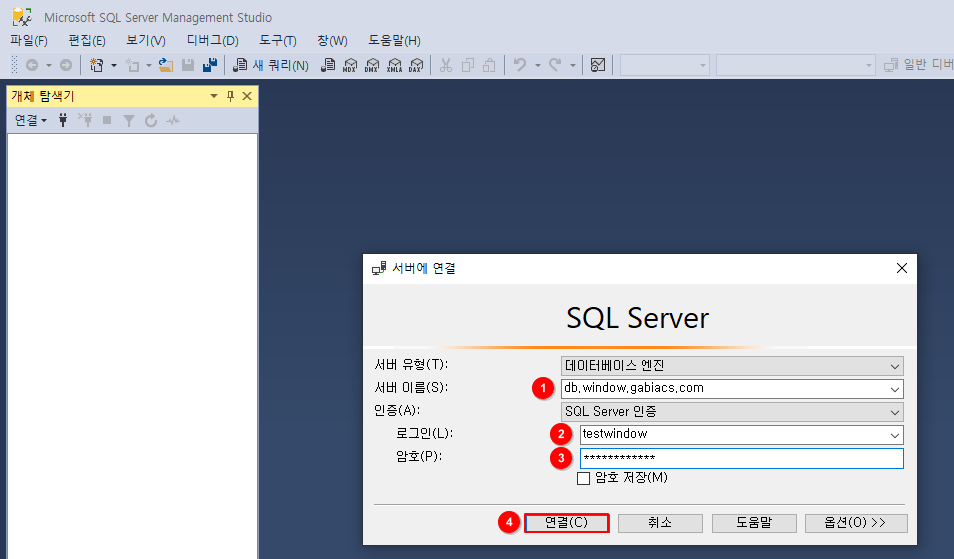Click the Cut scissors icon

[446, 65]
